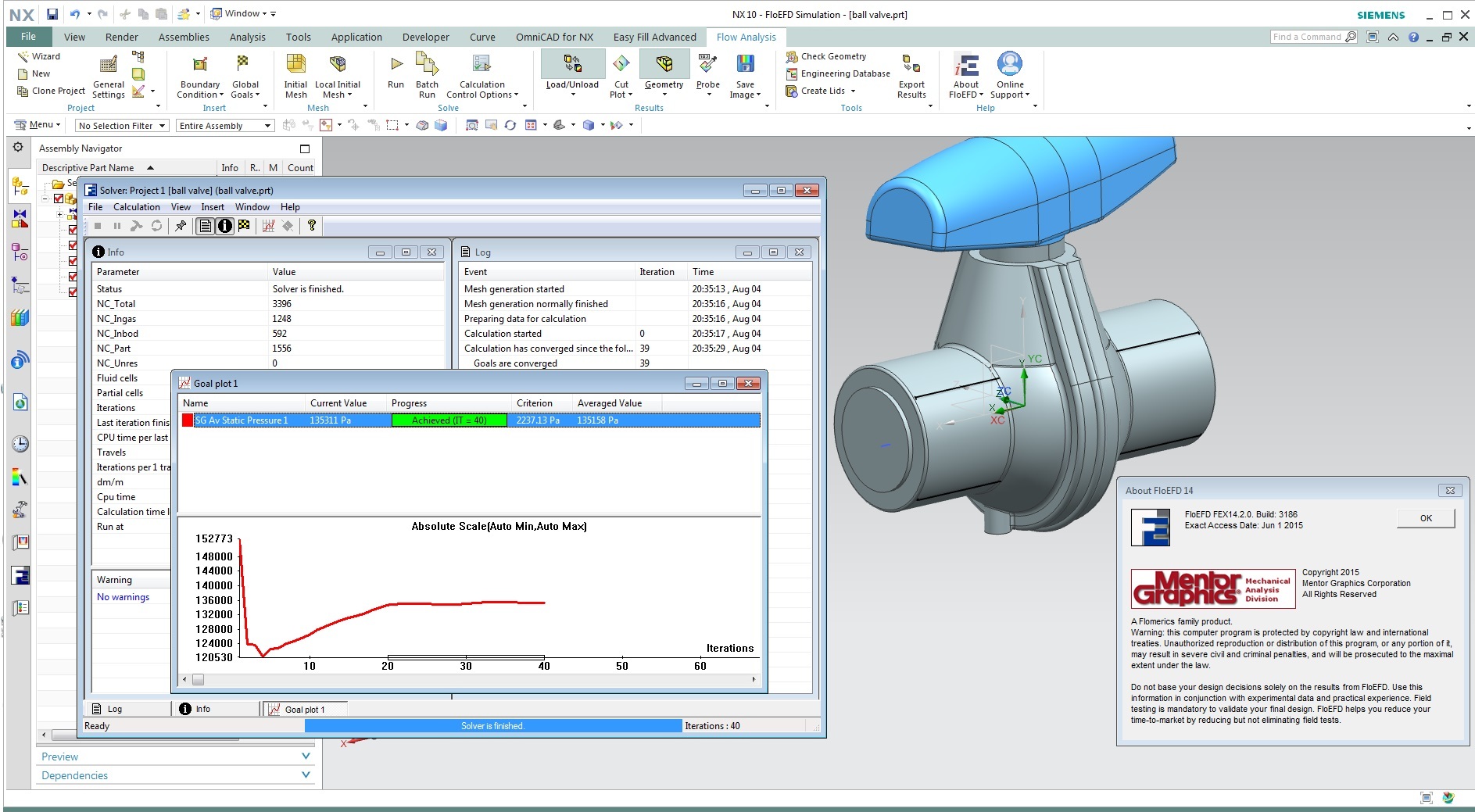
Task: Click the green Achieved progress bar
Action: click(449, 420)
